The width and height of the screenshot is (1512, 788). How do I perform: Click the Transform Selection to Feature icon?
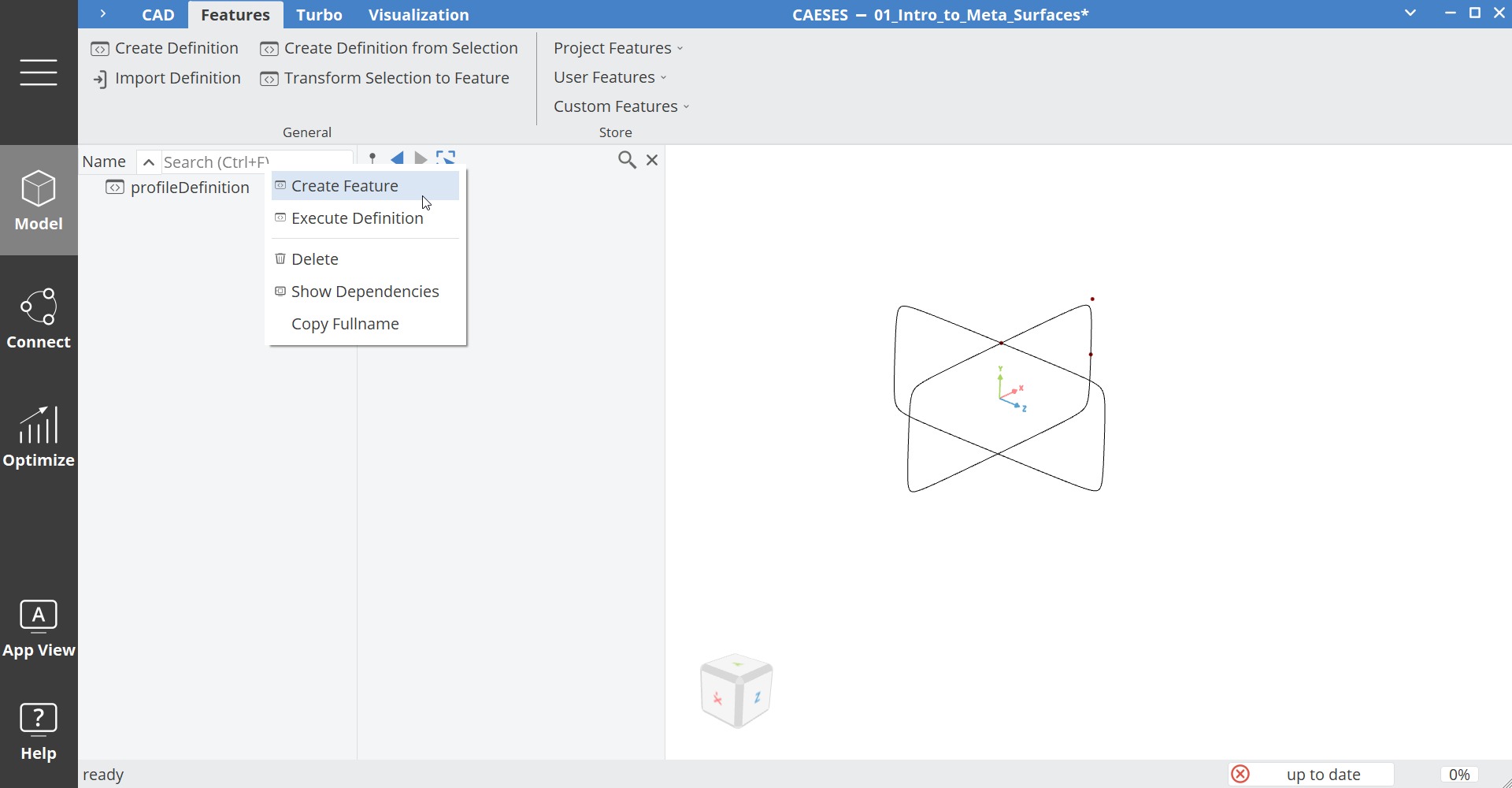click(x=269, y=78)
